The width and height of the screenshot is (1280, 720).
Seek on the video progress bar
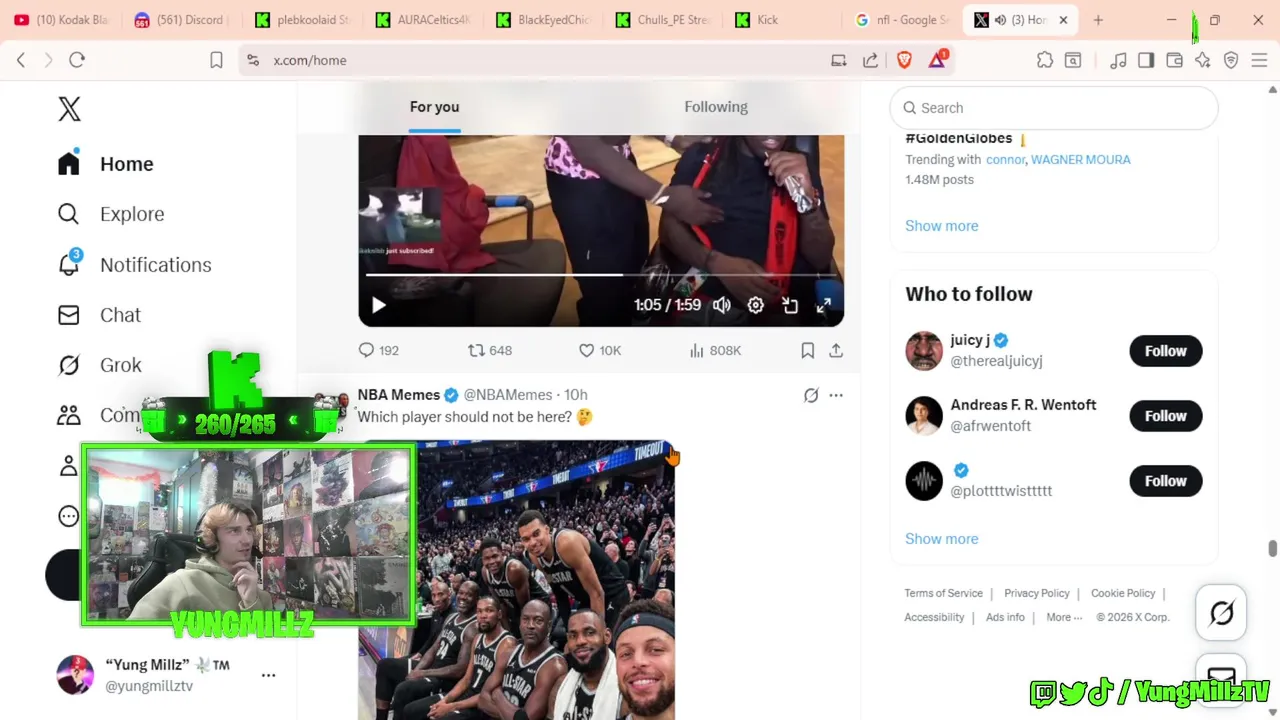click(600, 274)
